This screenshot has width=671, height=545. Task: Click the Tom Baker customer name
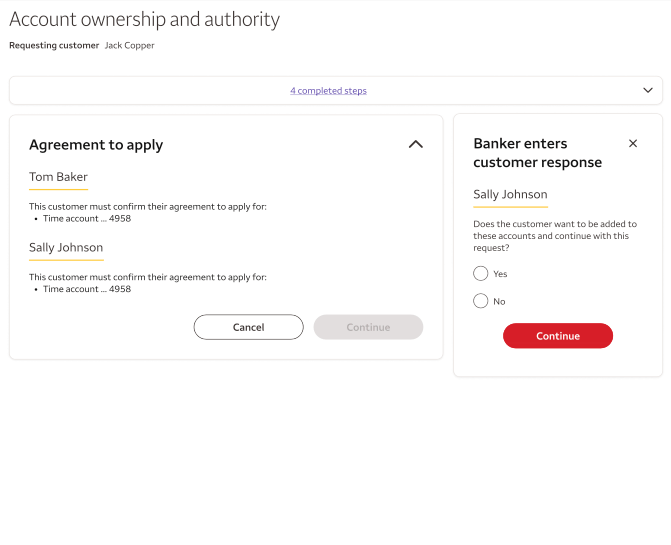58,177
